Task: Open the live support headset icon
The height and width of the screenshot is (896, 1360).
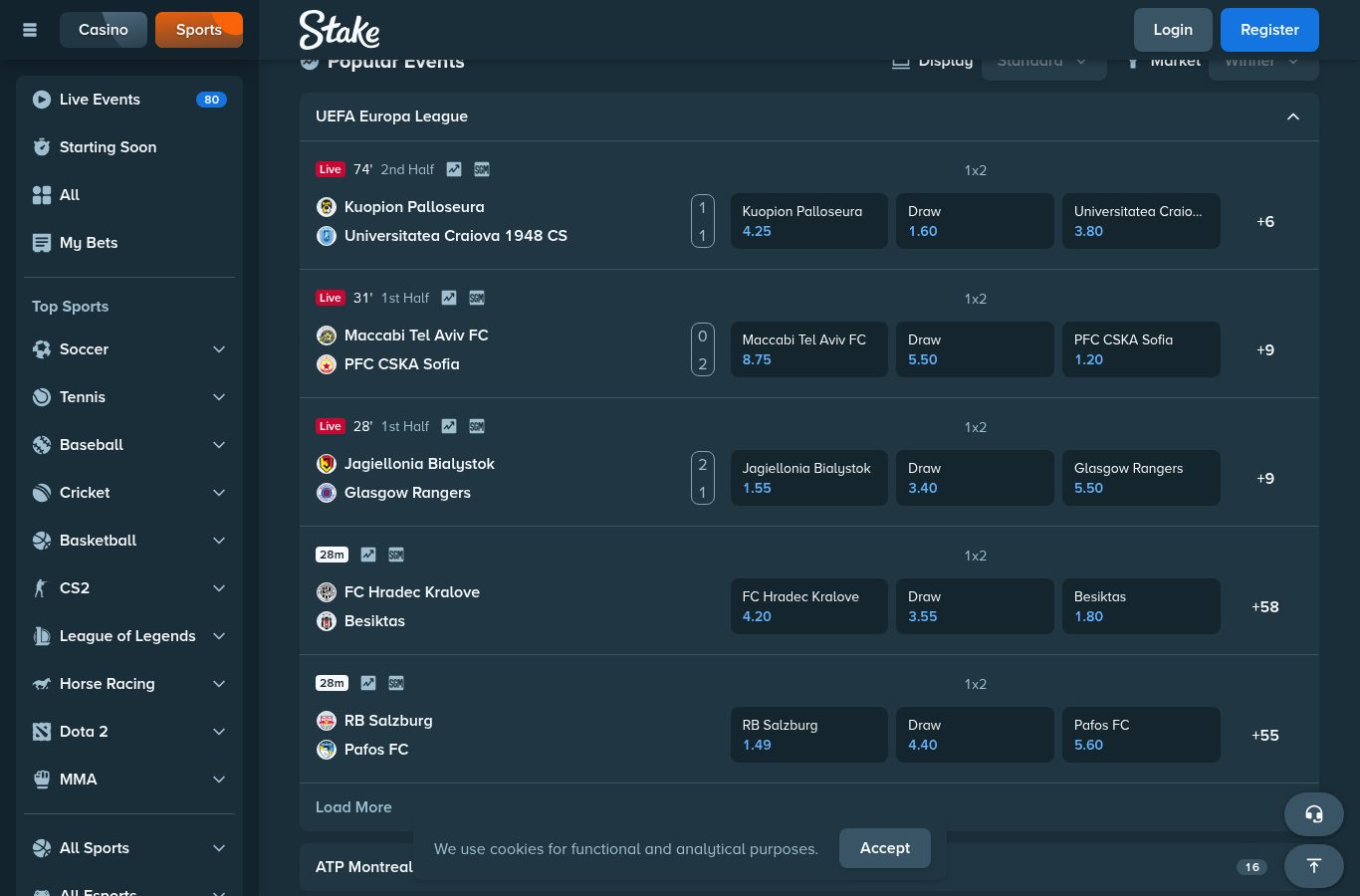Action: click(1313, 814)
